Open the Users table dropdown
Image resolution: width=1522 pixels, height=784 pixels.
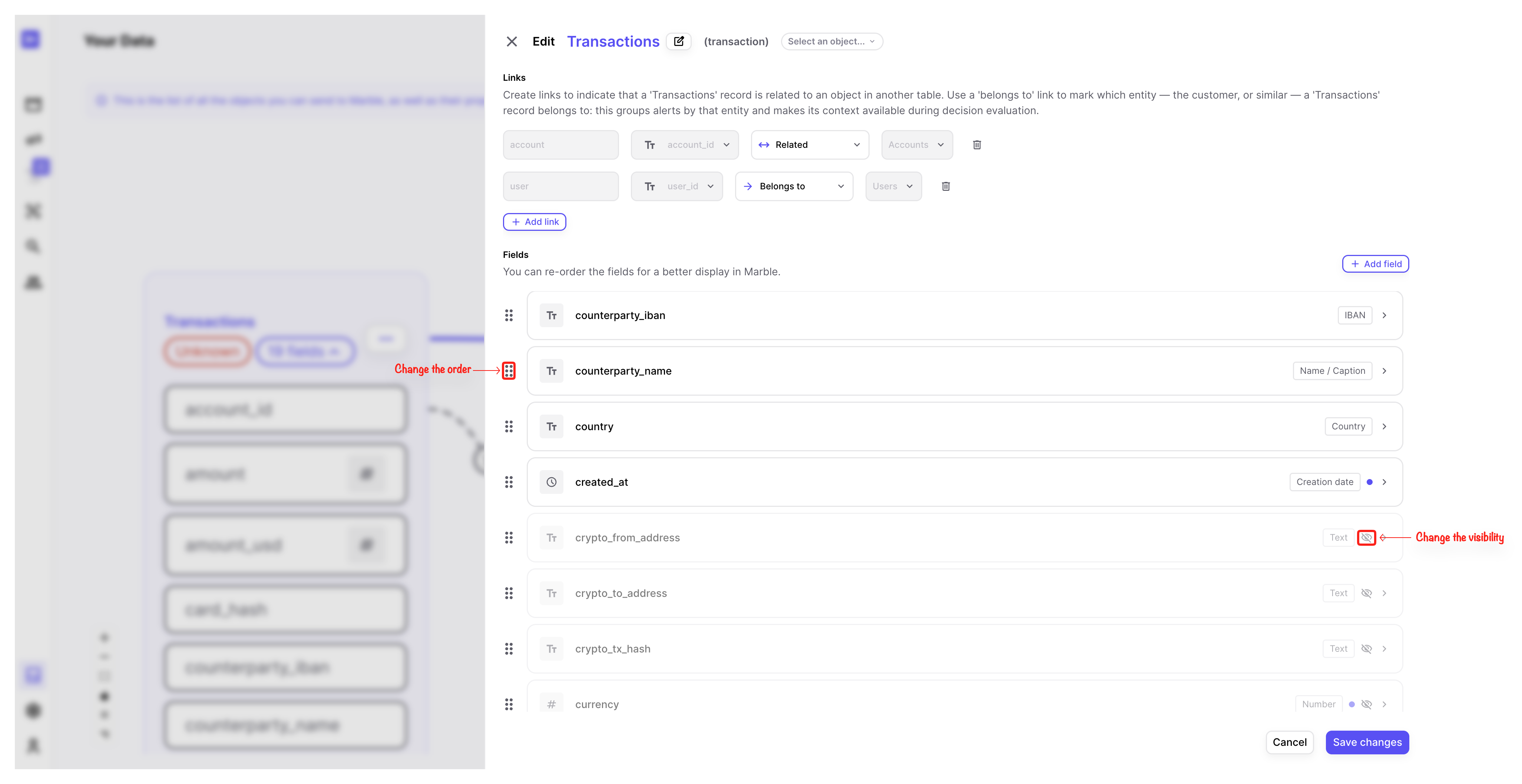click(x=893, y=186)
